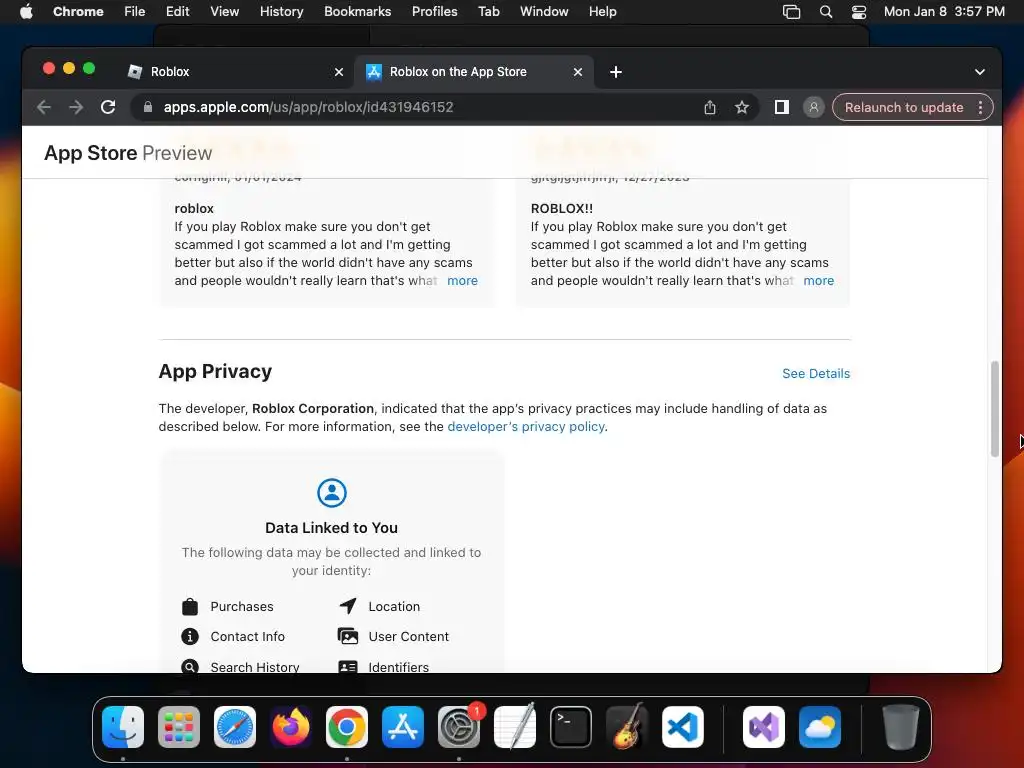Image resolution: width=1024 pixels, height=768 pixels.
Task: Expand the tab search chevron
Action: click(x=980, y=72)
